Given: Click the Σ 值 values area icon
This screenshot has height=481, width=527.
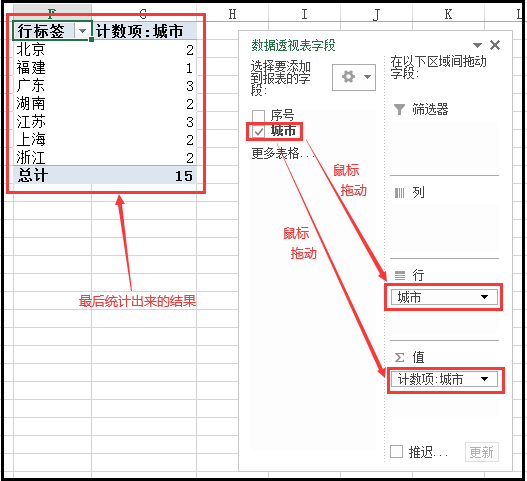Looking at the screenshot, I should coord(399,357).
